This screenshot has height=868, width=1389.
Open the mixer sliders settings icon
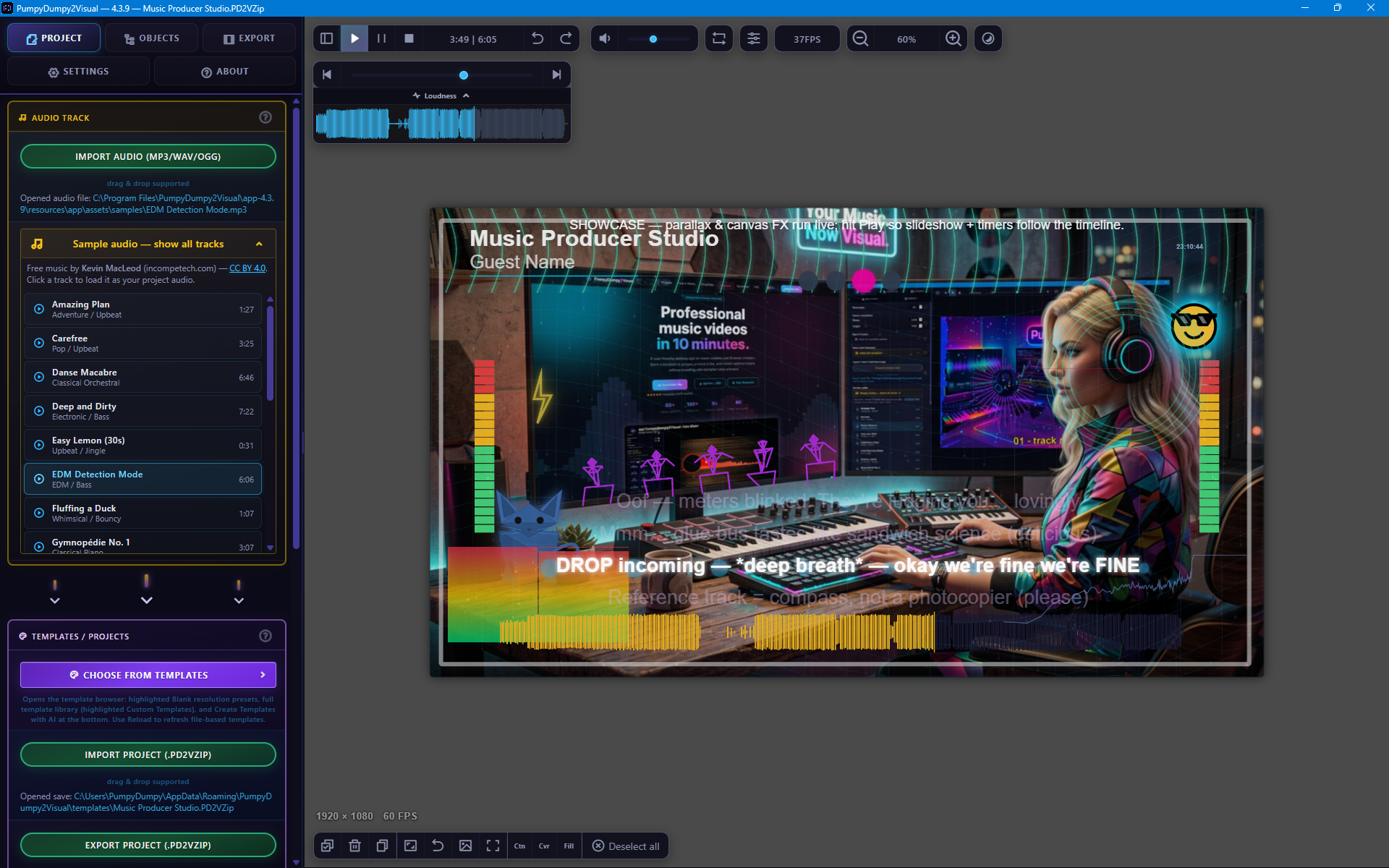pyautogui.click(x=754, y=38)
